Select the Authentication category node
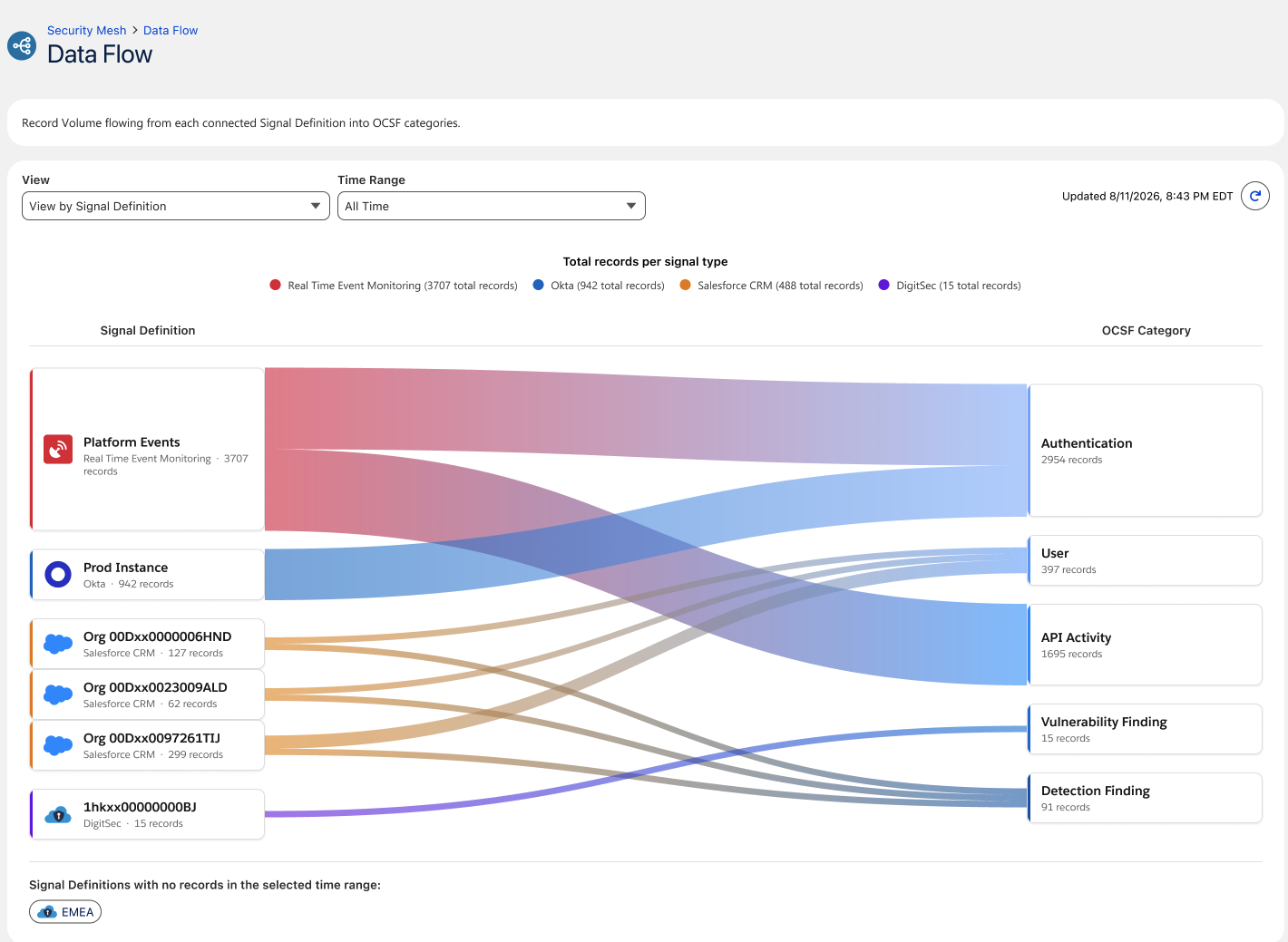The width and height of the screenshot is (1288, 942). (1145, 451)
